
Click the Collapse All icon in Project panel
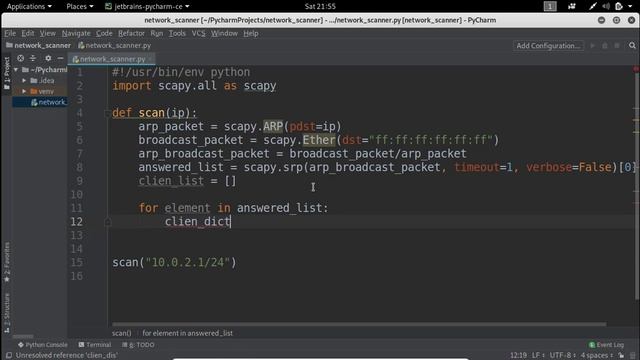pyautogui.click(x=33, y=58)
